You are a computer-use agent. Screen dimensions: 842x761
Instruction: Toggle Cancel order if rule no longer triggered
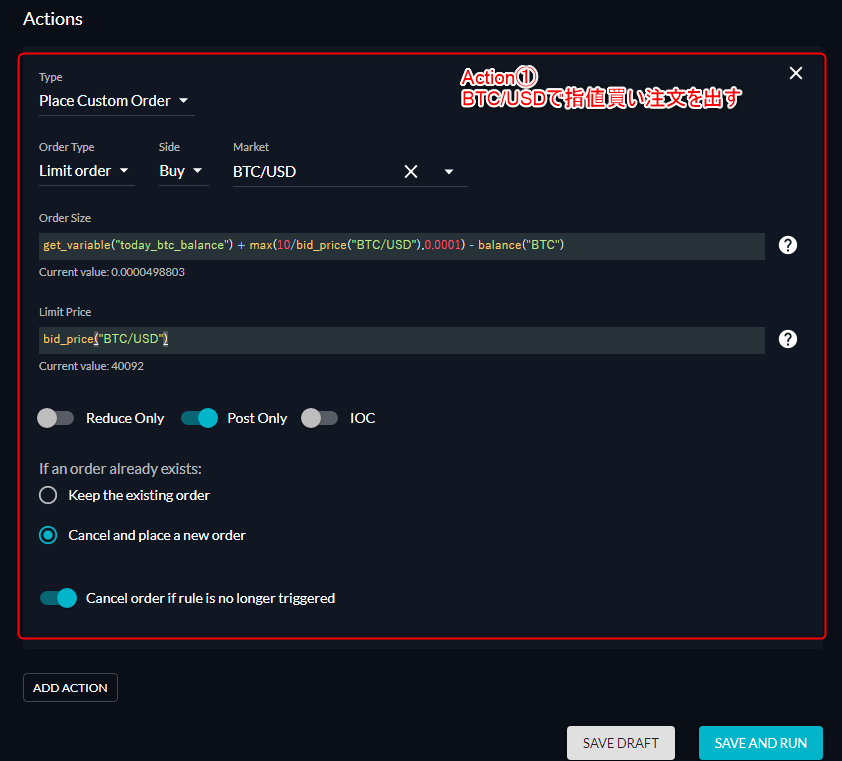(59, 598)
